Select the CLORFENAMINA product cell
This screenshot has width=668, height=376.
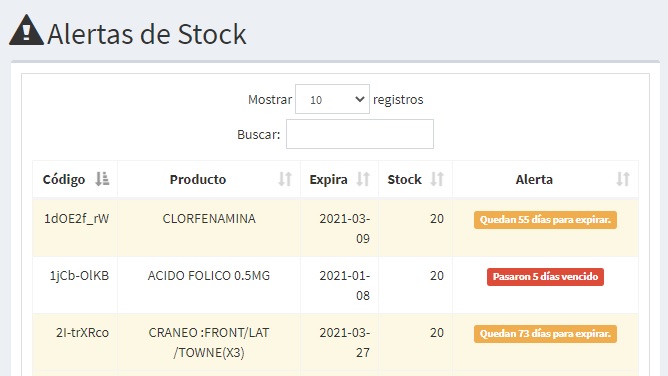[209, 219]
